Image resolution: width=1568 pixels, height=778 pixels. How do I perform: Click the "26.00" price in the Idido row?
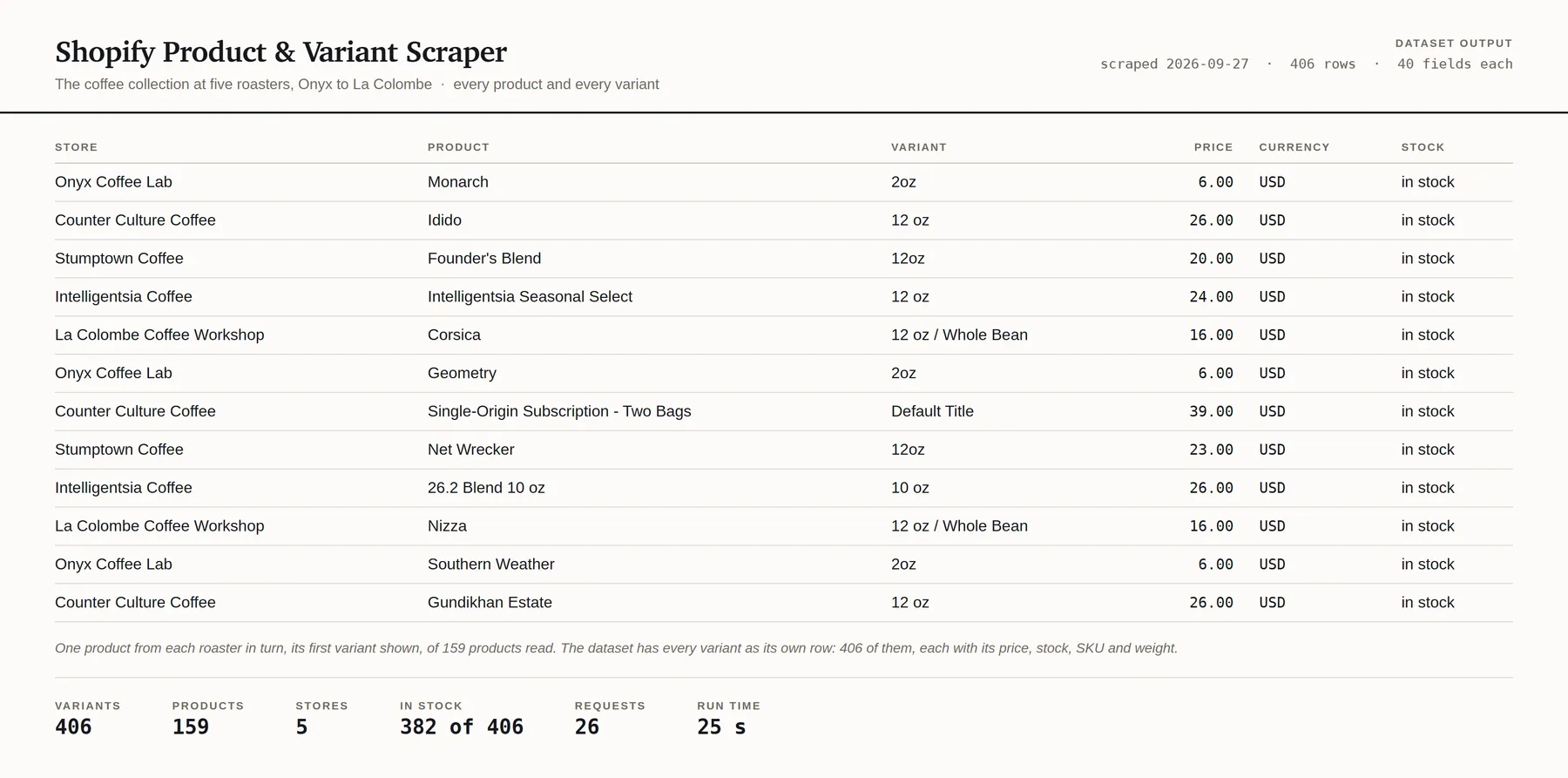[1212, 220]
